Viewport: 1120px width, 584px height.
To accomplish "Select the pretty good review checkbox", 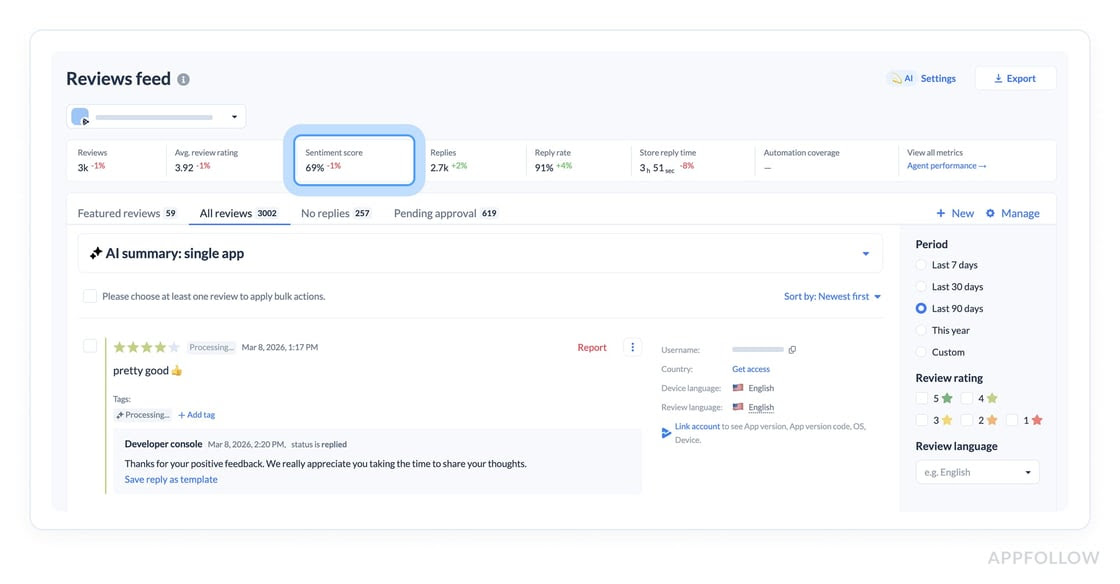I will click(x=90, y=346).
